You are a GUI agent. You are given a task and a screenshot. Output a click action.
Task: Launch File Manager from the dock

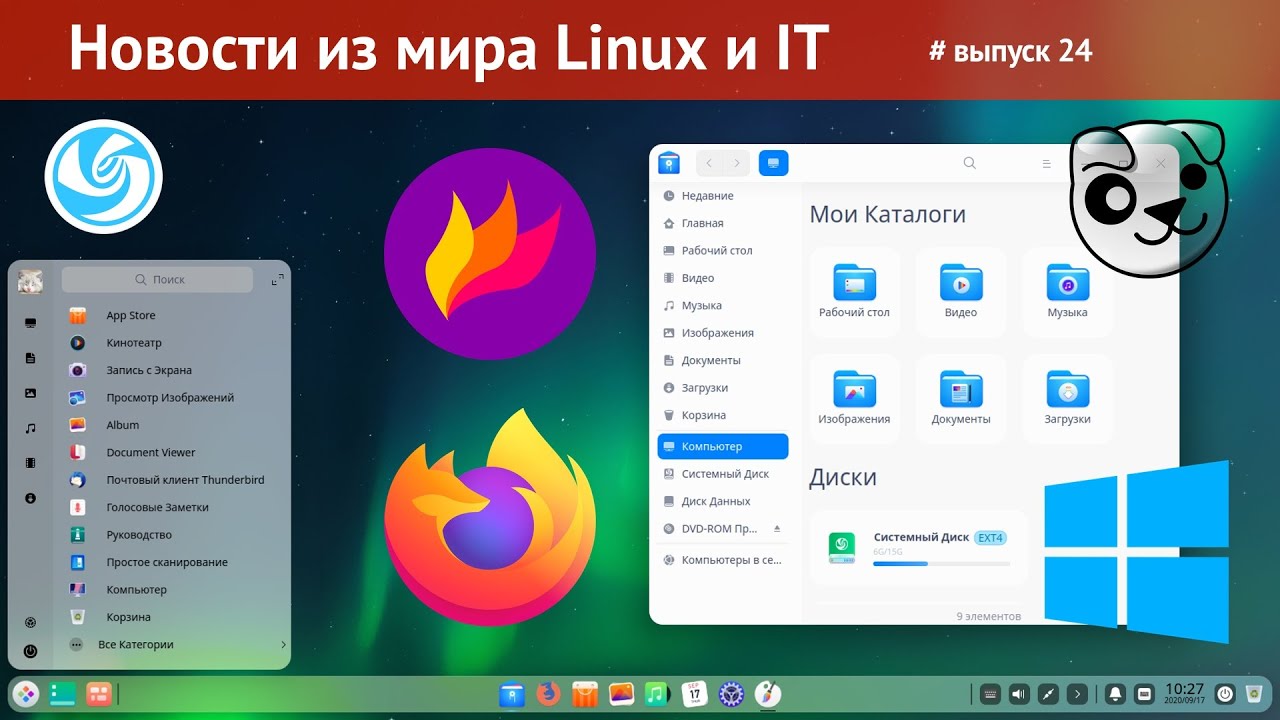(512, 694)
